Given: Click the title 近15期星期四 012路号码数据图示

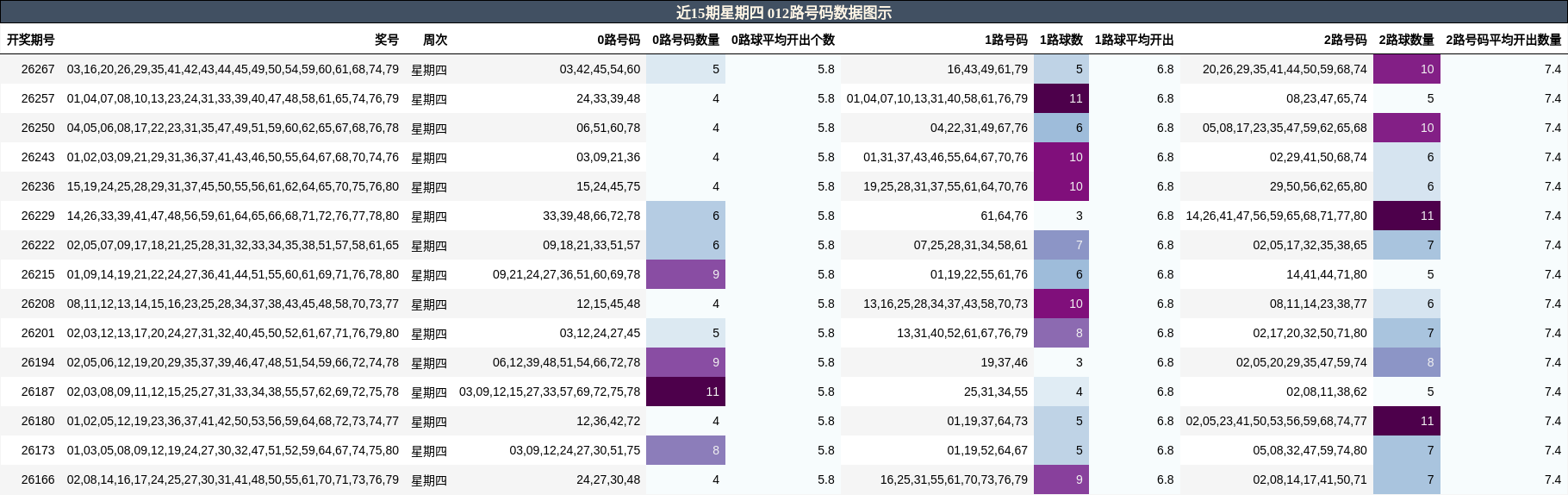Looking at the screenshot, I should tap(783, 12).
